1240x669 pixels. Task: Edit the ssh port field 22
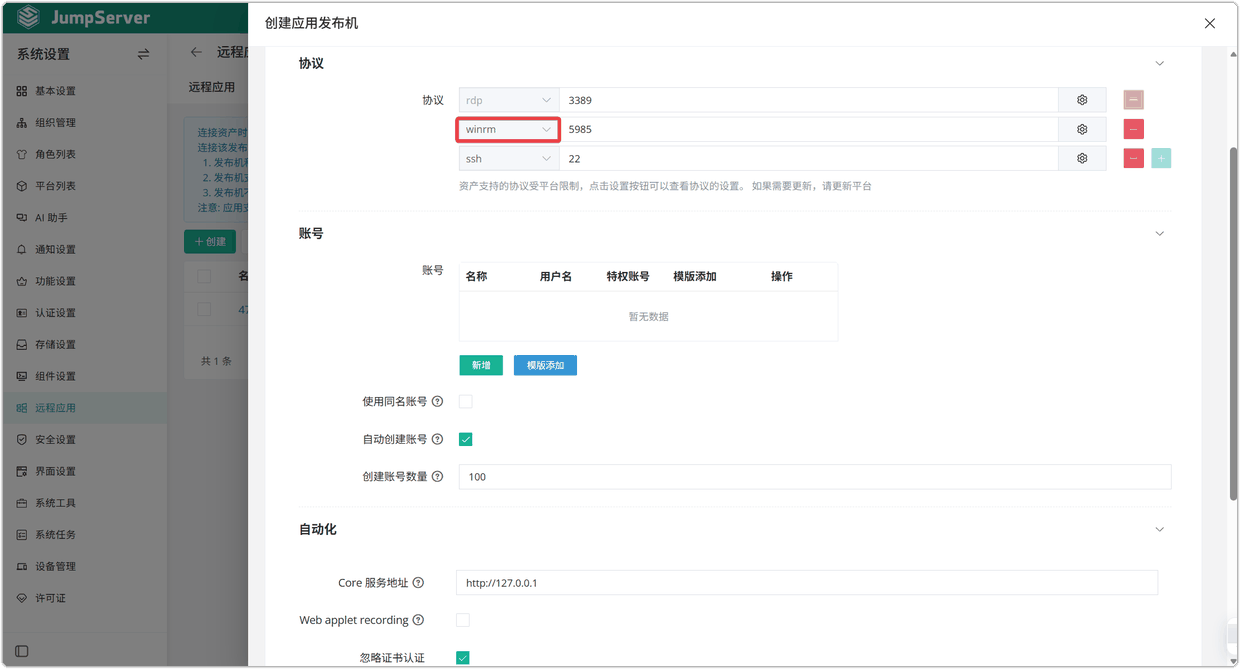(809, 158)
